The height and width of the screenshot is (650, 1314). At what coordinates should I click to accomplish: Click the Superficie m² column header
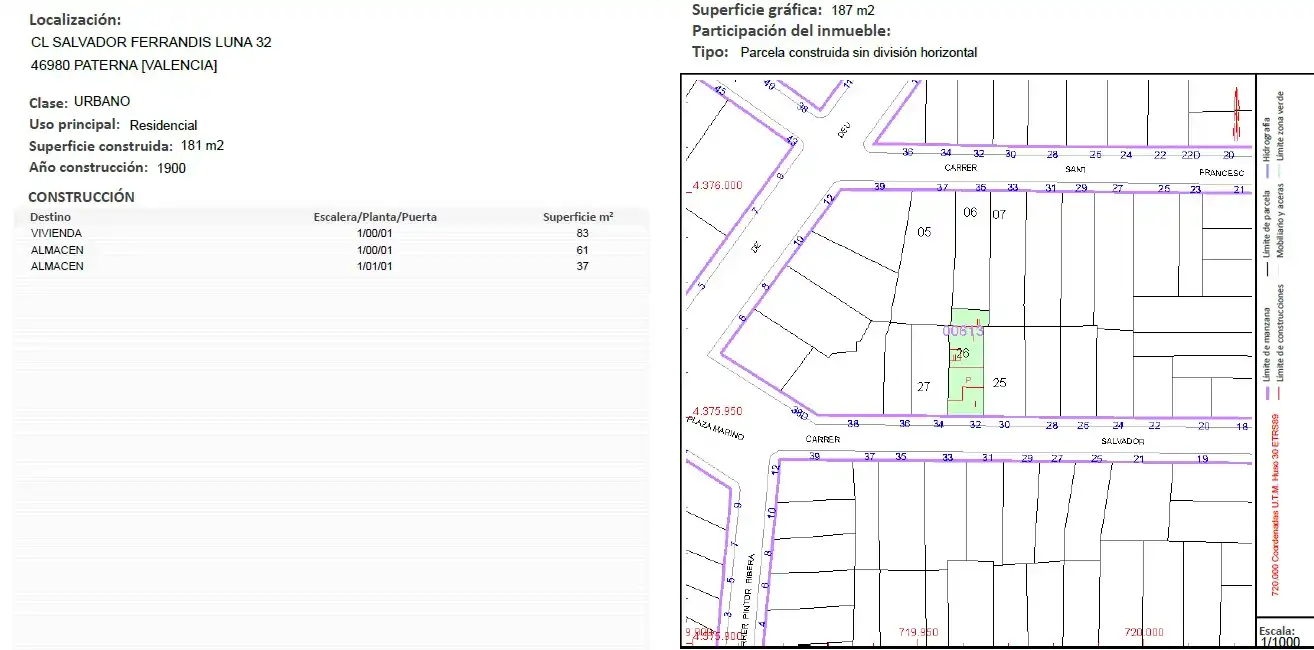point(578,216)
